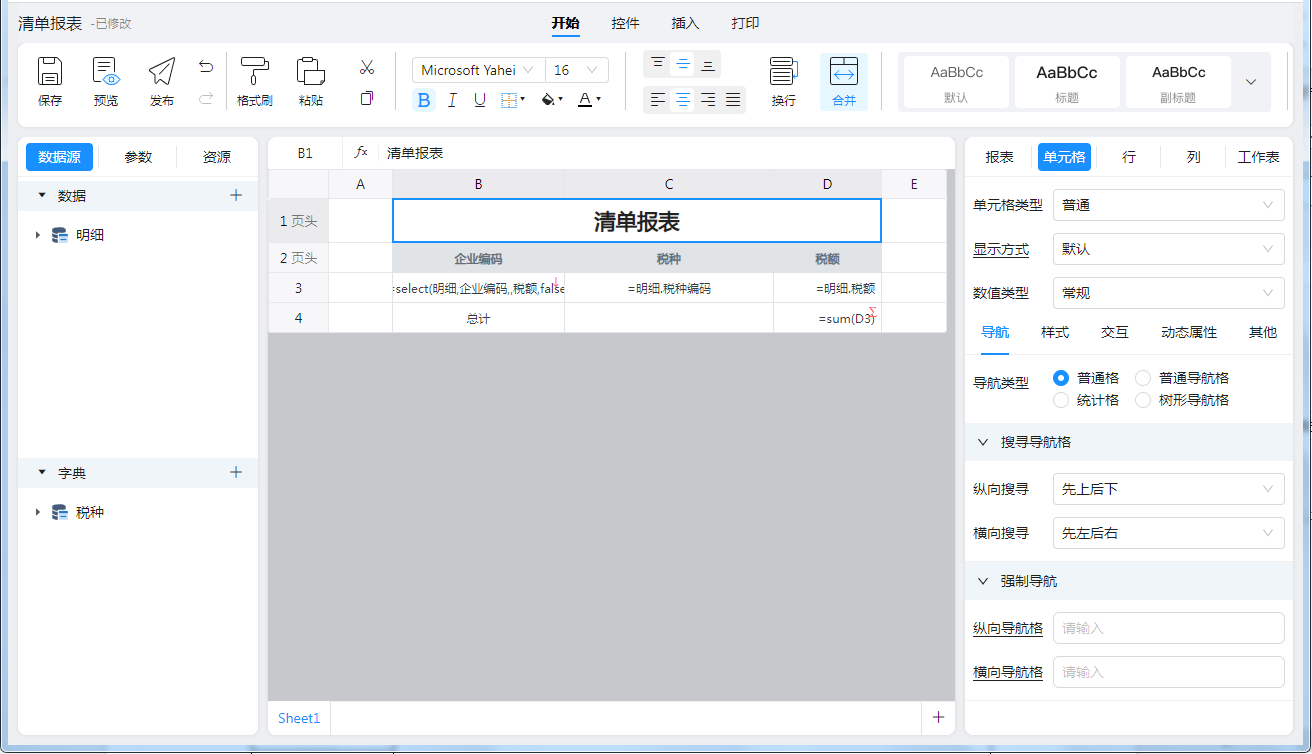Screen dimensions: 1312x754
Task: Click the Publish (发布) paper plane icon
Action: [x=162, y=73]
